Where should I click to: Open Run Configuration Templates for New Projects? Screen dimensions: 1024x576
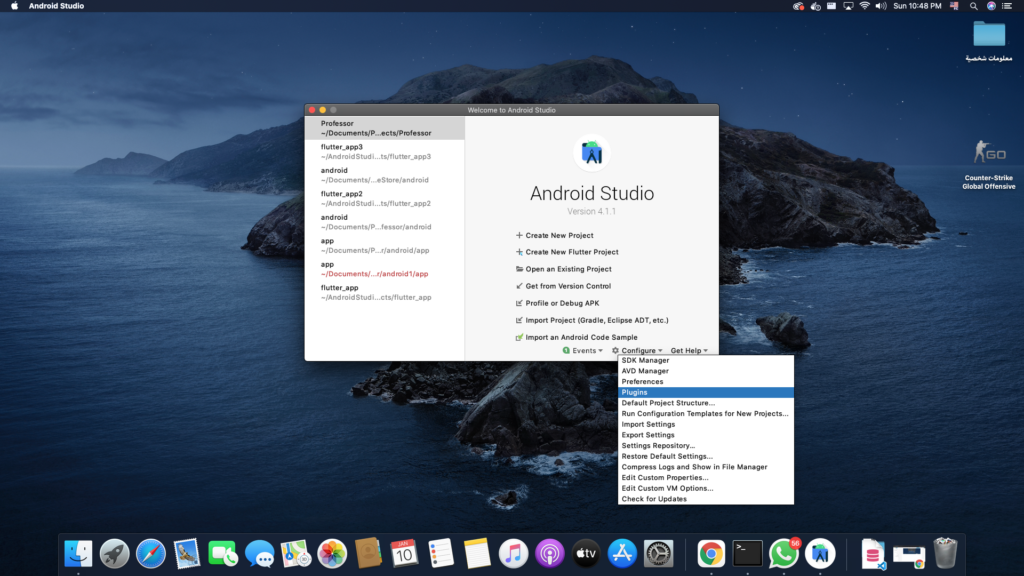705,413
